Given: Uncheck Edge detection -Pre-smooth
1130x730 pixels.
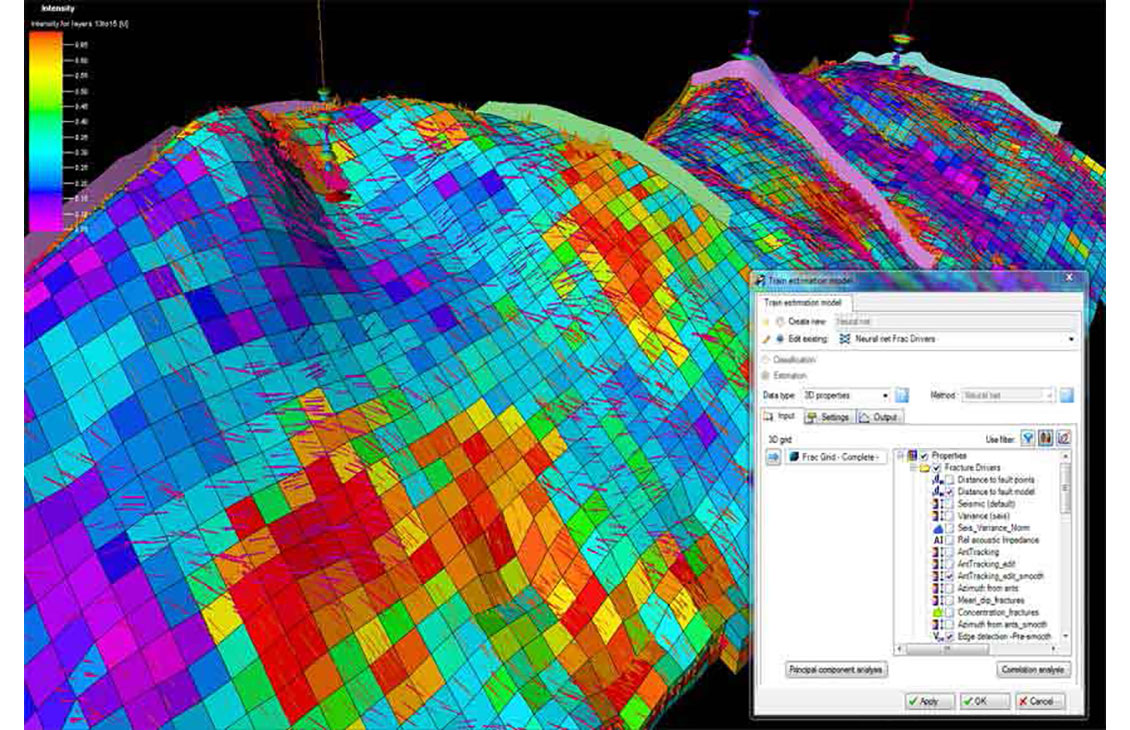Looking at the screenshot, I should coord(950,637).
